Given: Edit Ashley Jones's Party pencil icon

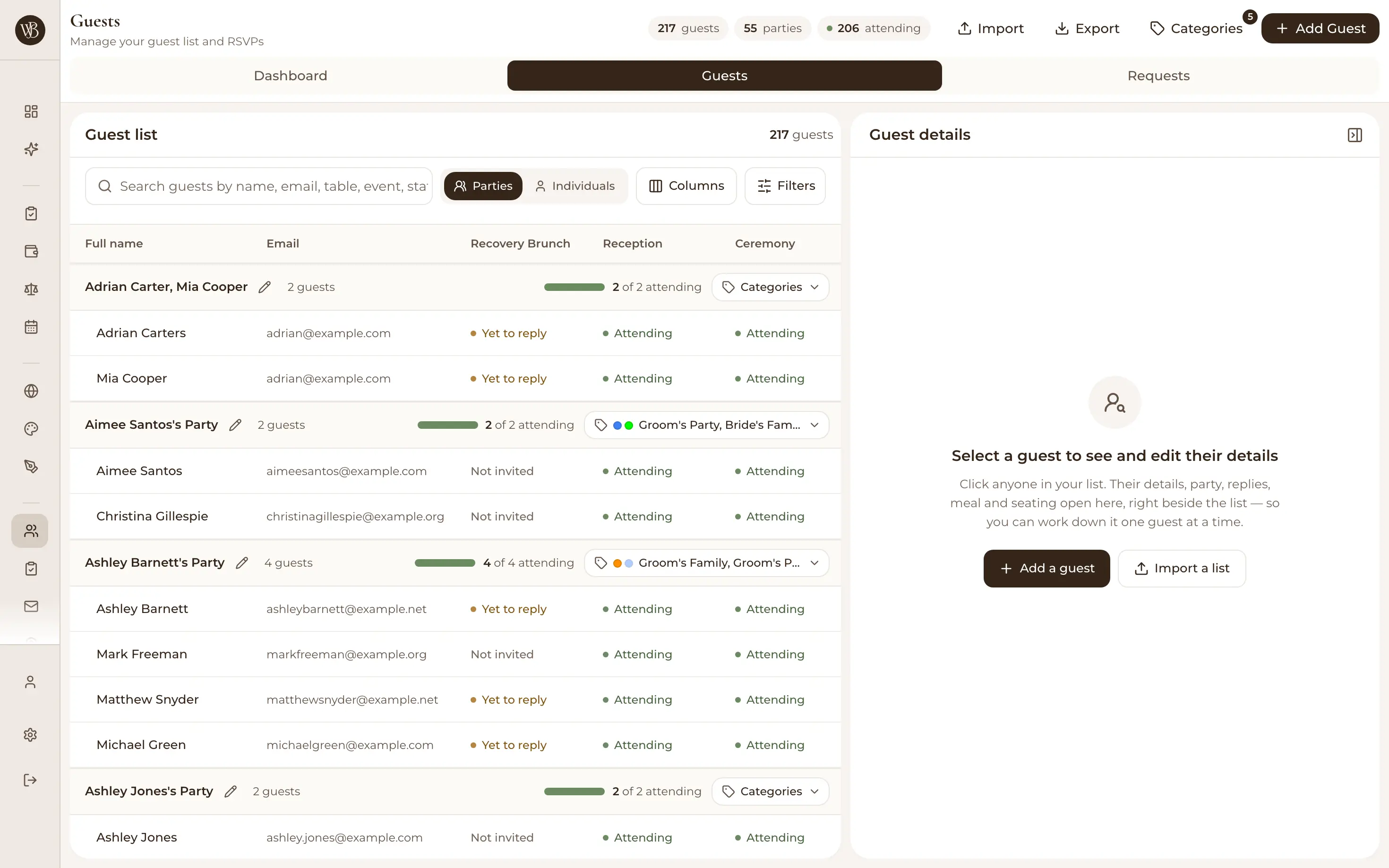Looking at the screenshot, I should 230,791.
